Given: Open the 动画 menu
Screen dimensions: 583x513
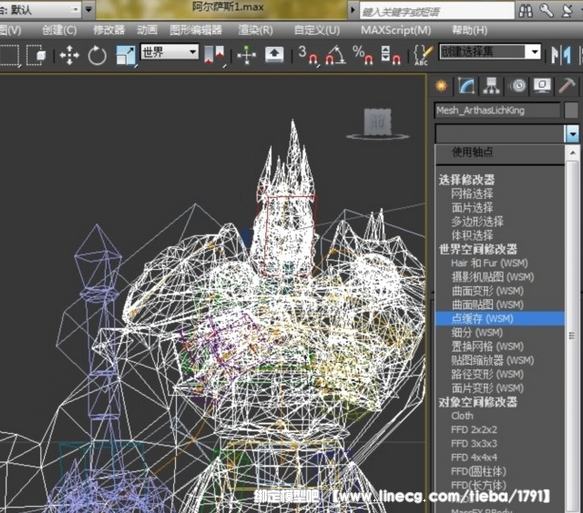Looking at the screenshot, I should (x=147, y=30).
